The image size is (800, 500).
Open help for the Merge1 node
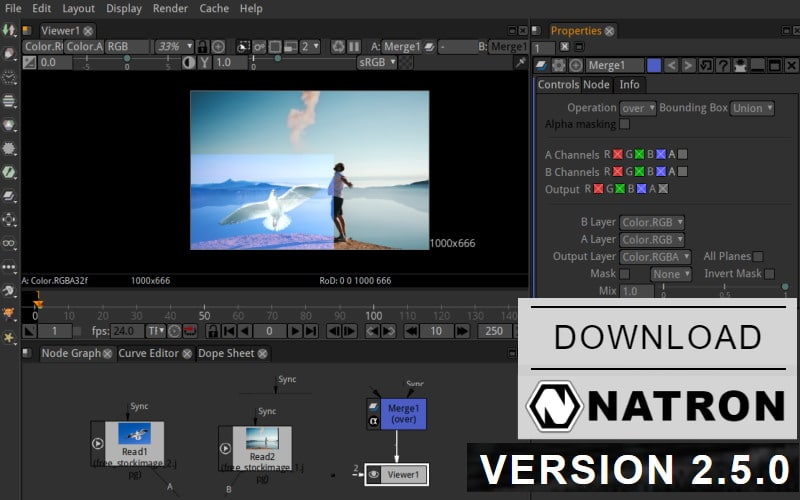point(723,65)
